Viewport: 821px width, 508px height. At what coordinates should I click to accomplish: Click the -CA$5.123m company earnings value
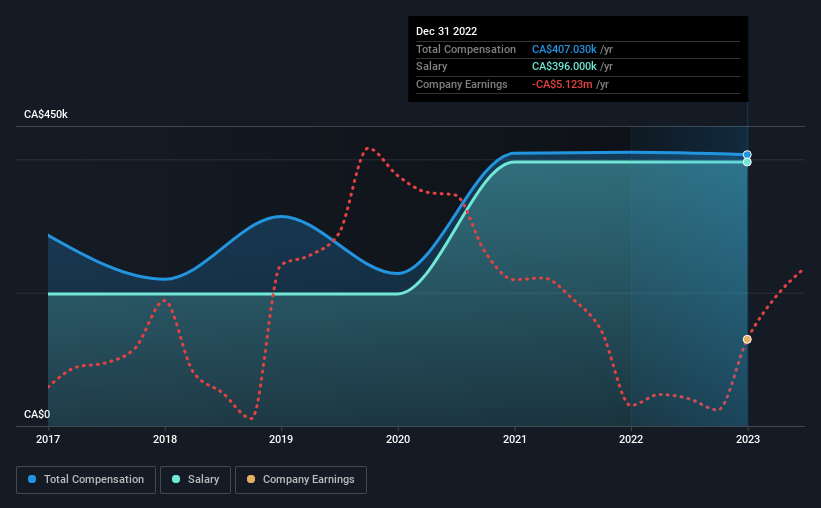tap(562, 84)
